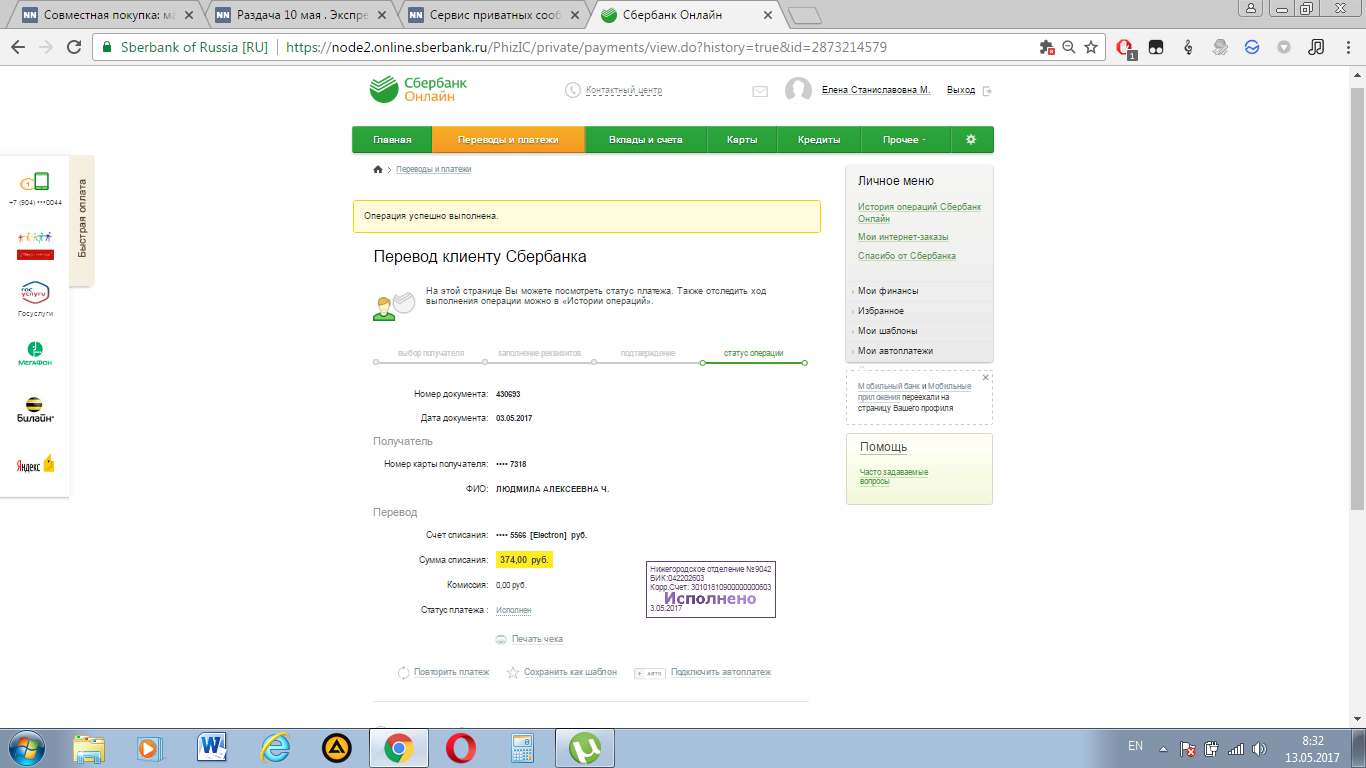Click Подключить автоплатеж link
The image size is (1366, 768).
(x=721, y=672)
